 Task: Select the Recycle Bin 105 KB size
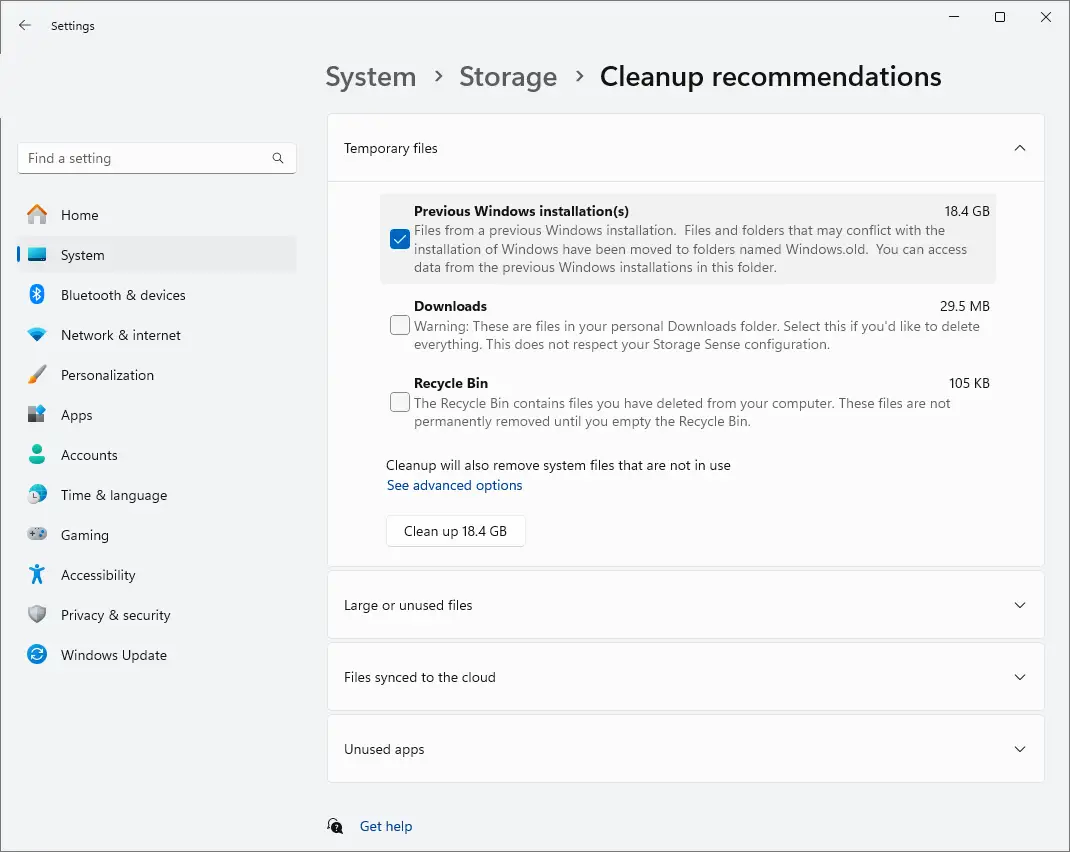[x=969, y=383]
